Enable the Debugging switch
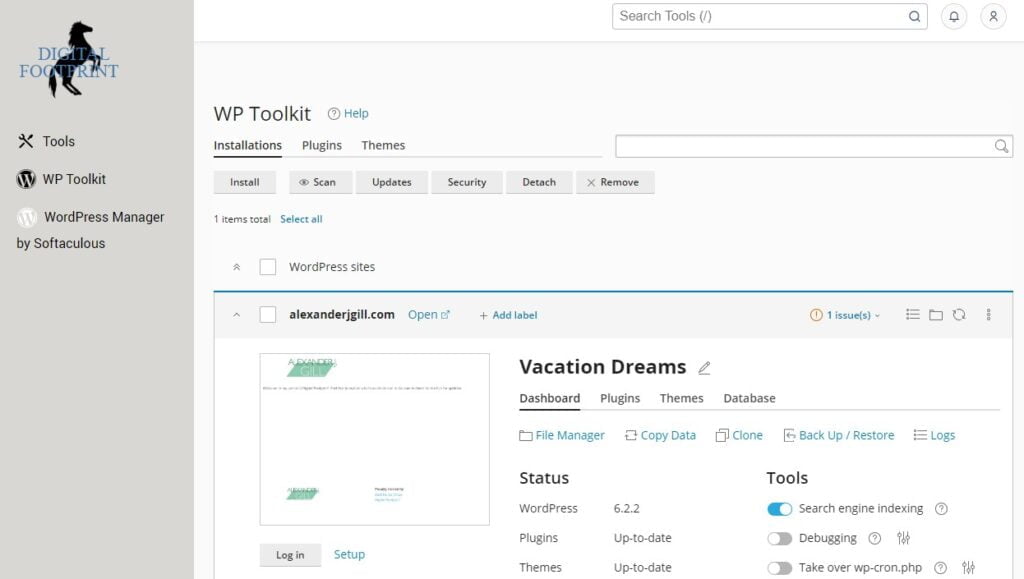The width and height of the screenshot is (1024, 579). 779,538
